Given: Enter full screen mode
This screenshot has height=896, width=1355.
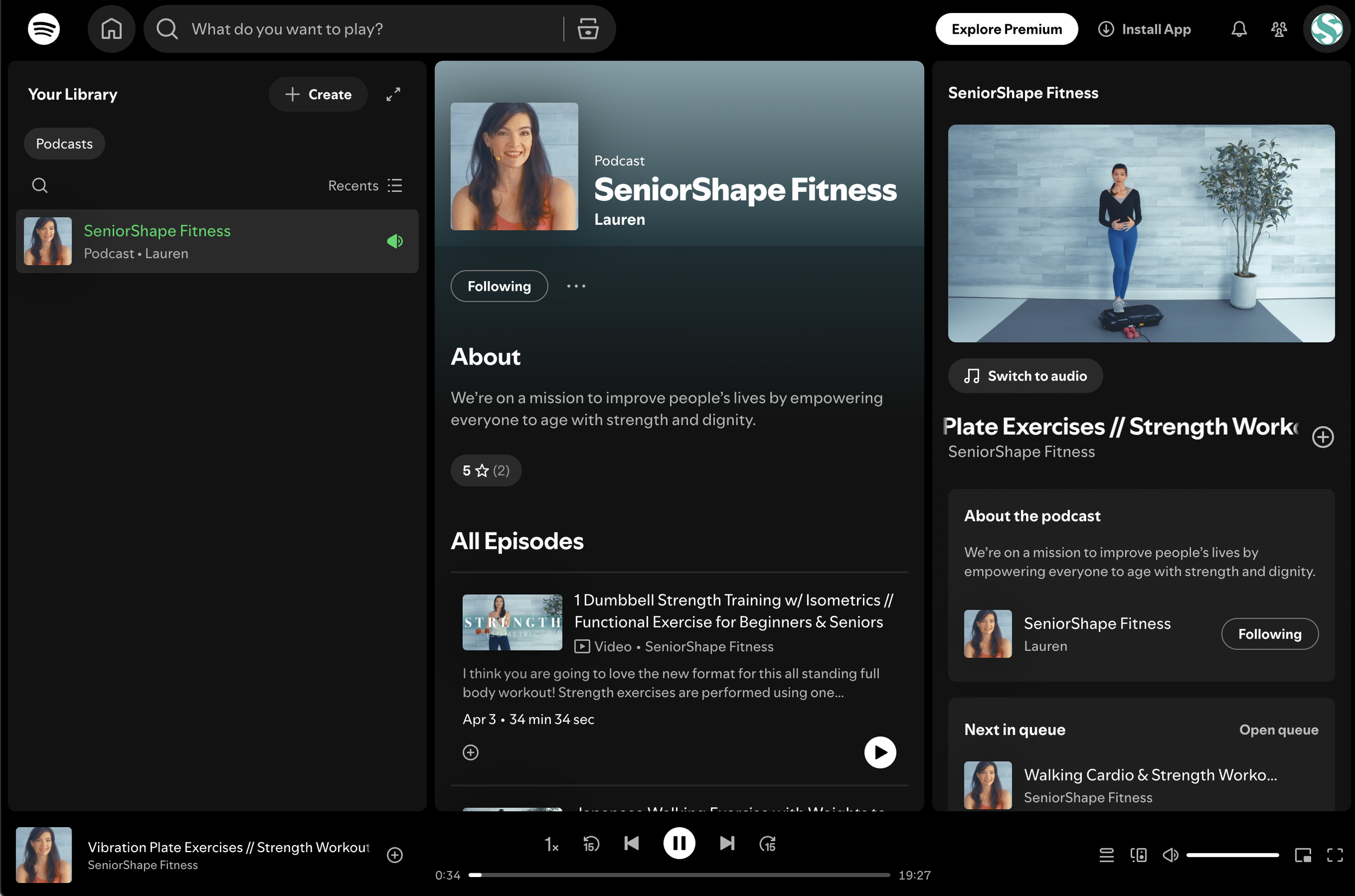Looking at the screenshot, I should point(1335,855).
